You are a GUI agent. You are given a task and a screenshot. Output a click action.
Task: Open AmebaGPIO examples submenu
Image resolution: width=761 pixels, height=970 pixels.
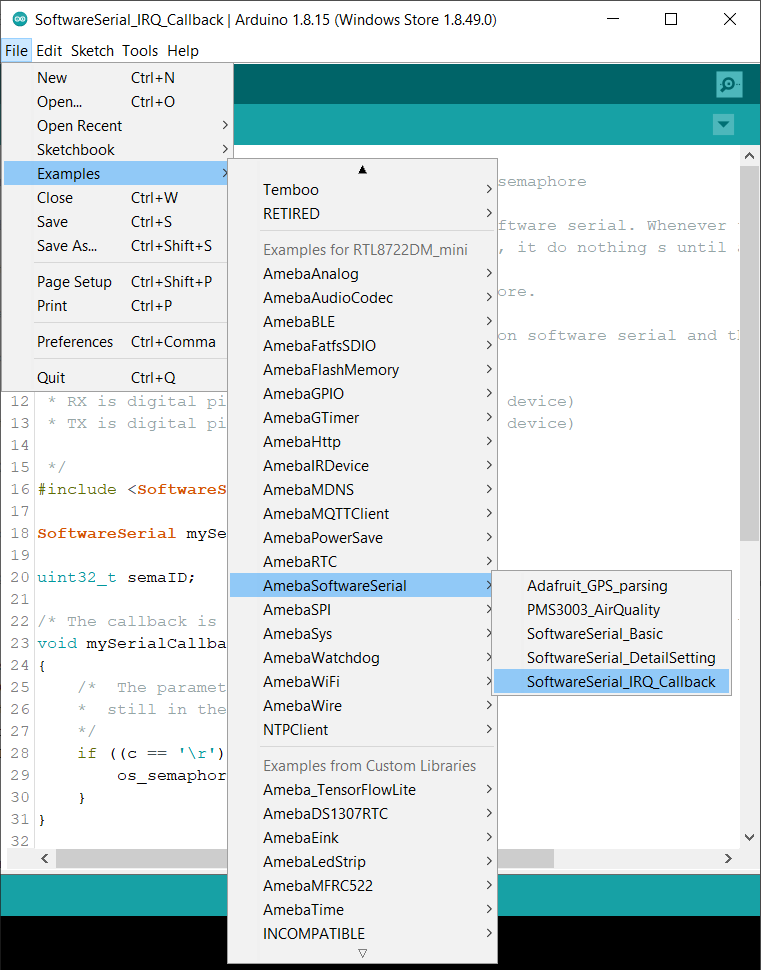363,394
